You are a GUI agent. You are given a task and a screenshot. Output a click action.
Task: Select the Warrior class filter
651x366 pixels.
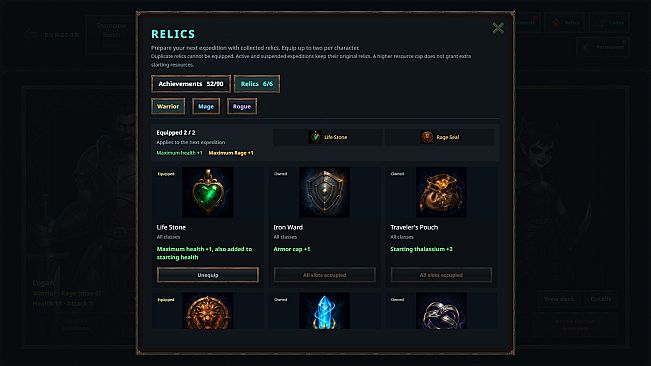pyautogui.click(x=168, y=106)
